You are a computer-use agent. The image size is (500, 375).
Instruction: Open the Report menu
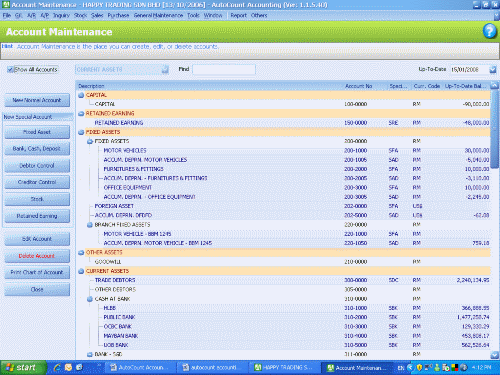click(x=238, y=15)
